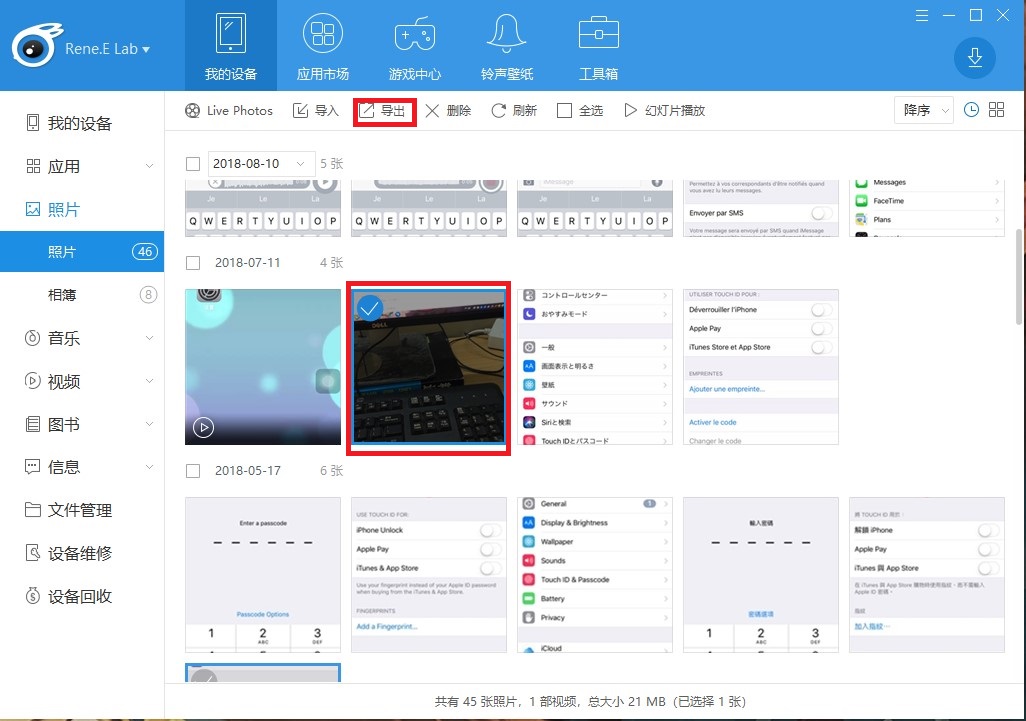
Task: Click the download manager arrow icon
Action: (974, 58)
